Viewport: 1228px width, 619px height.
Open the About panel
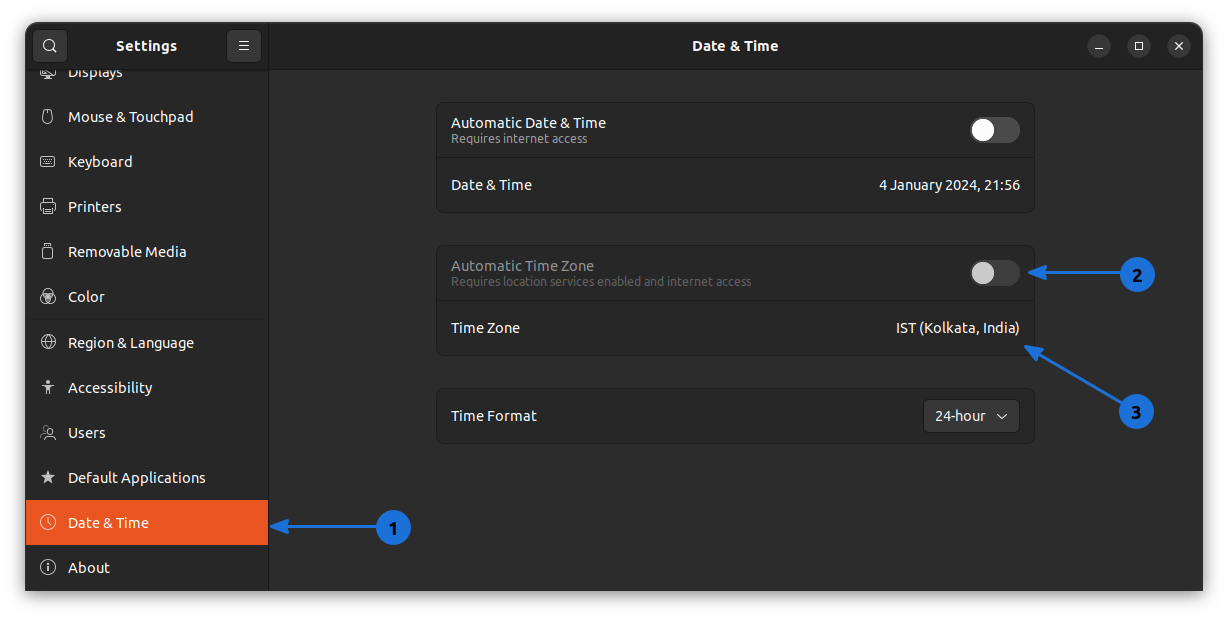[147, 568]
